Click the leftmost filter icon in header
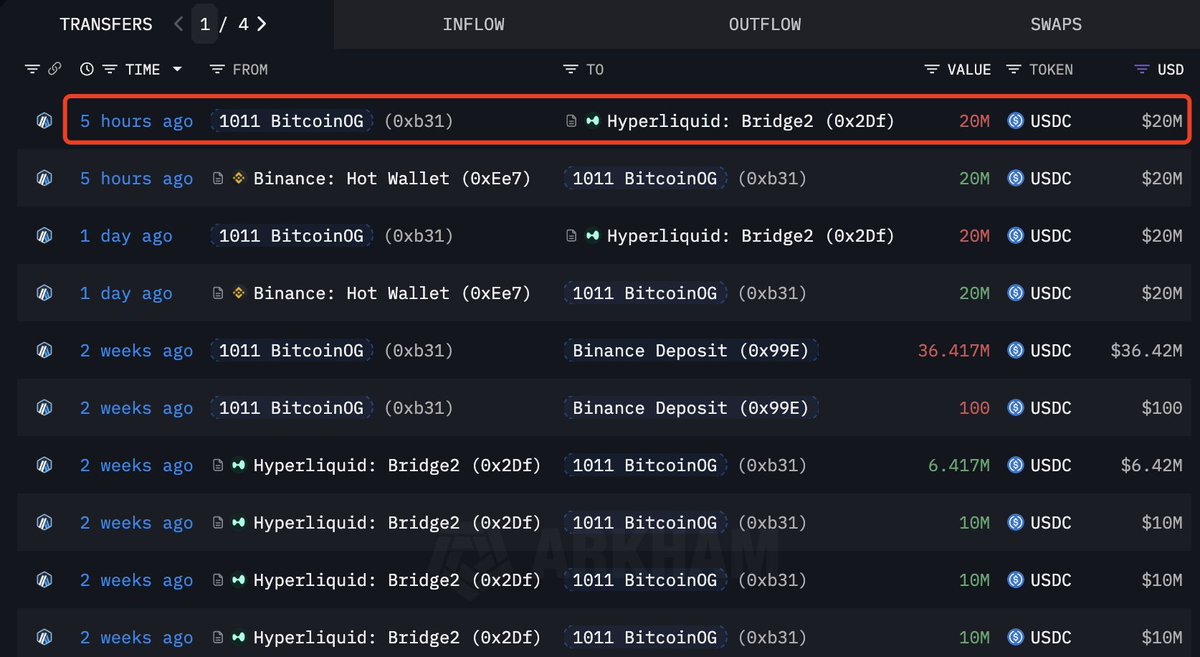The image size is (1200, 657). 32,69
